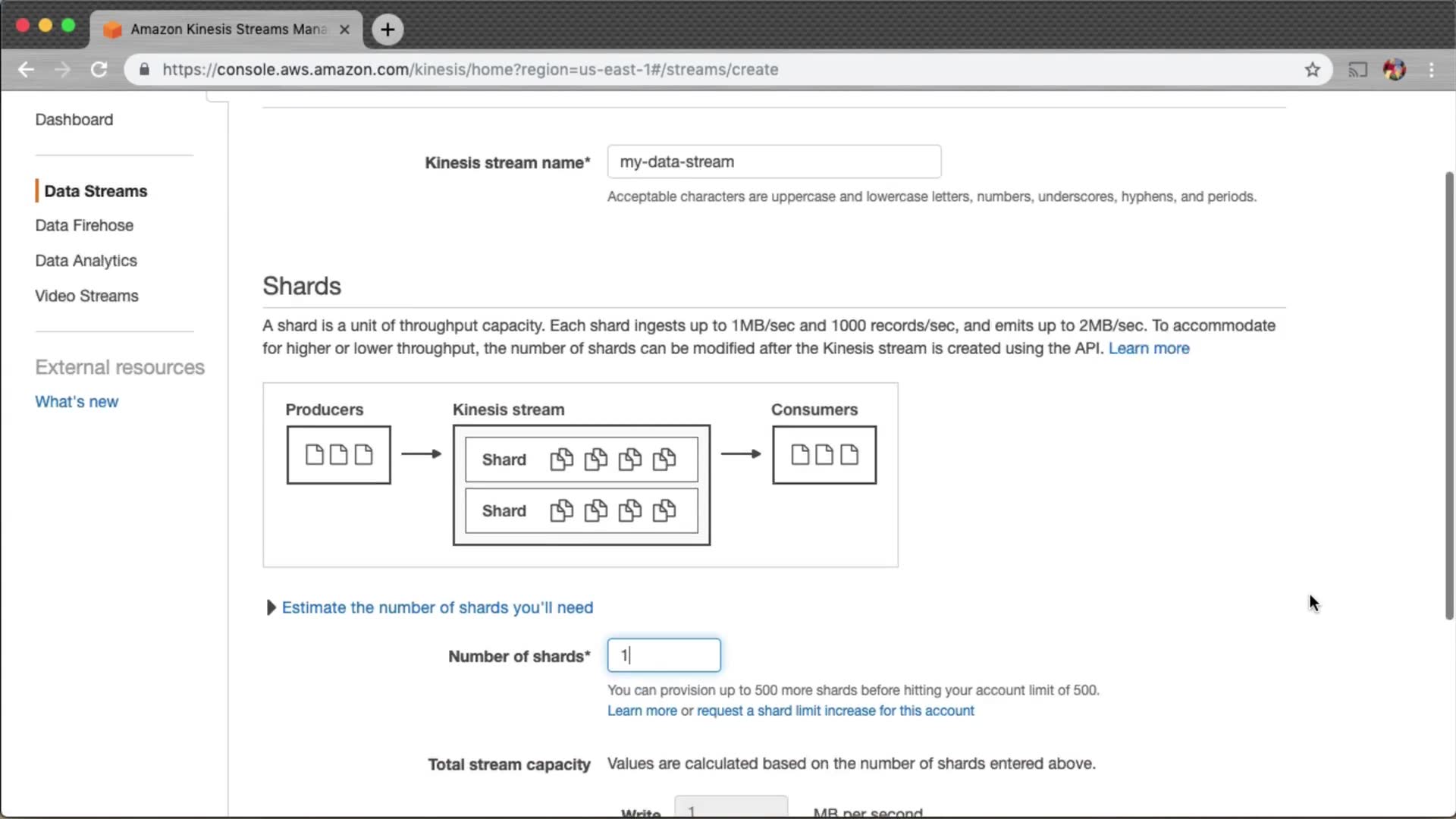This screenshot has width=1456, height=819.
Task: Click Learn more in Shards description
Action: coord(1148,348)
